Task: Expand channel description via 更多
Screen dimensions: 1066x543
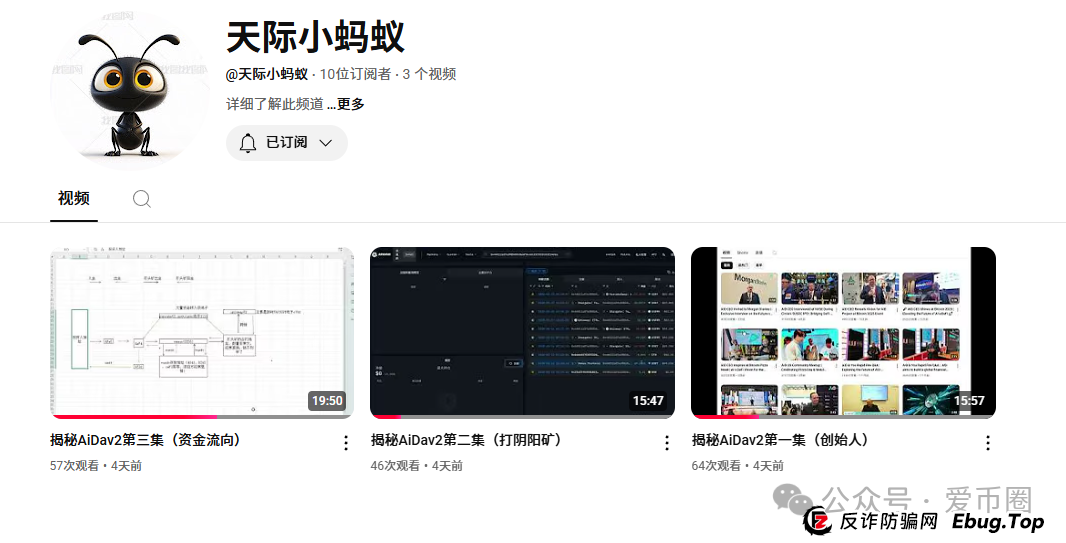Action: coord(350,104)
